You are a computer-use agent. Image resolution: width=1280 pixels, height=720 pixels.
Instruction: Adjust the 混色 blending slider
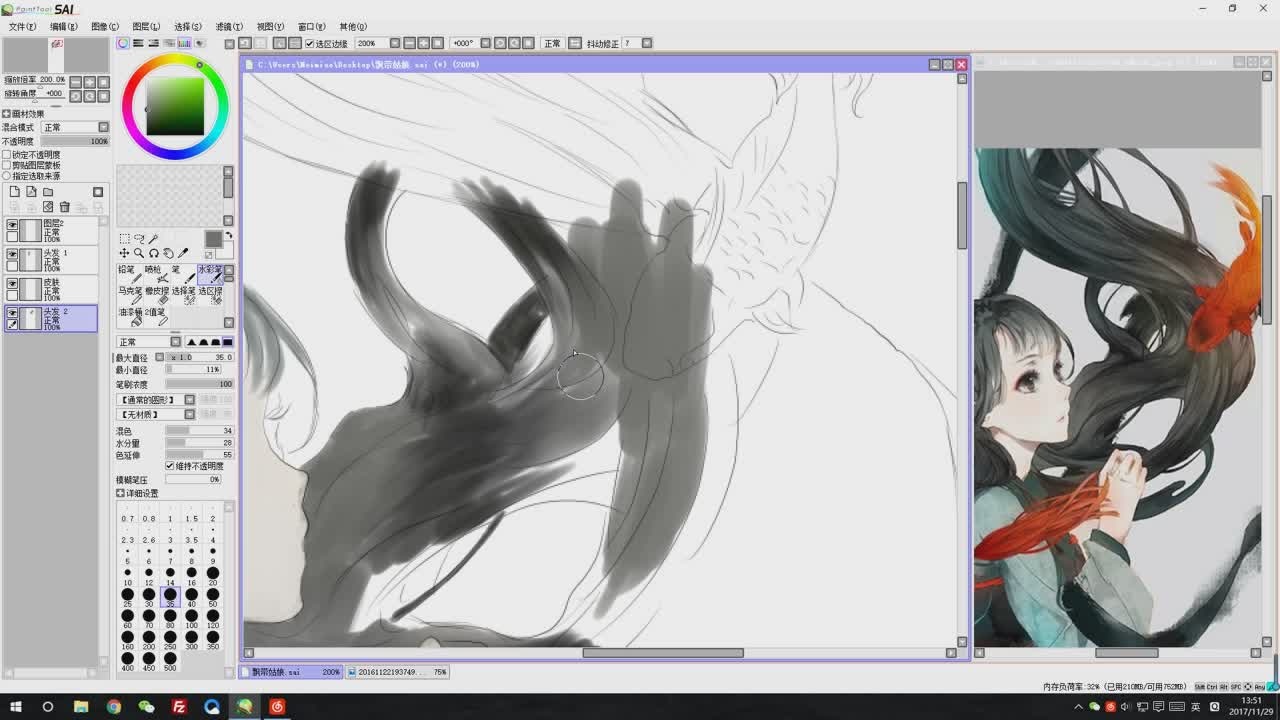click(x=199, y=431)
